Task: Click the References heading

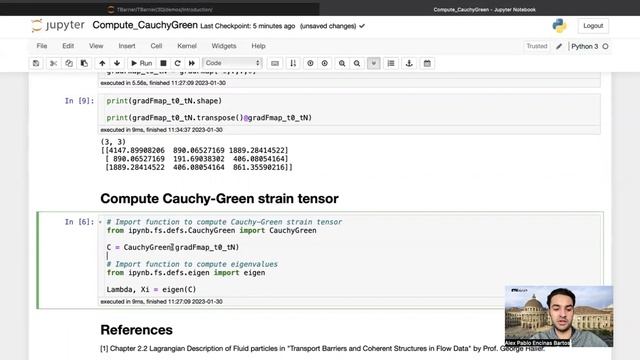Action: point(136,330)
